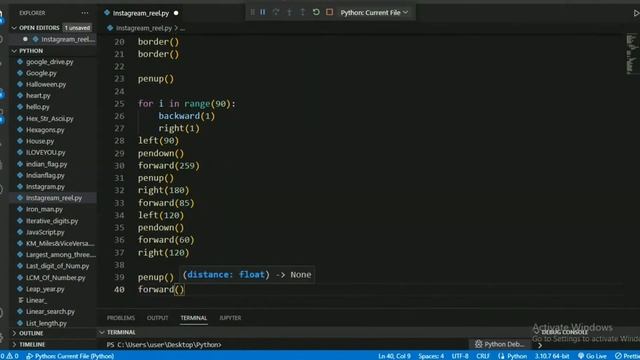Select language mode Python in status bar
640x360 pixels.
[x=513, y=356]
